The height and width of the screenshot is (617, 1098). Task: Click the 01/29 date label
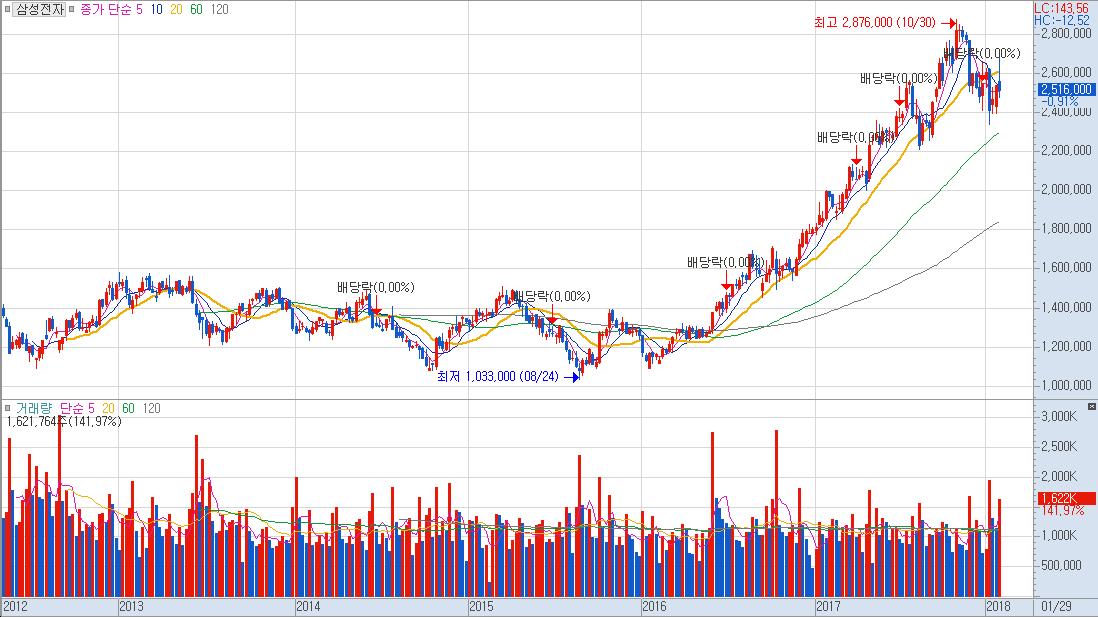[1056, 606]
